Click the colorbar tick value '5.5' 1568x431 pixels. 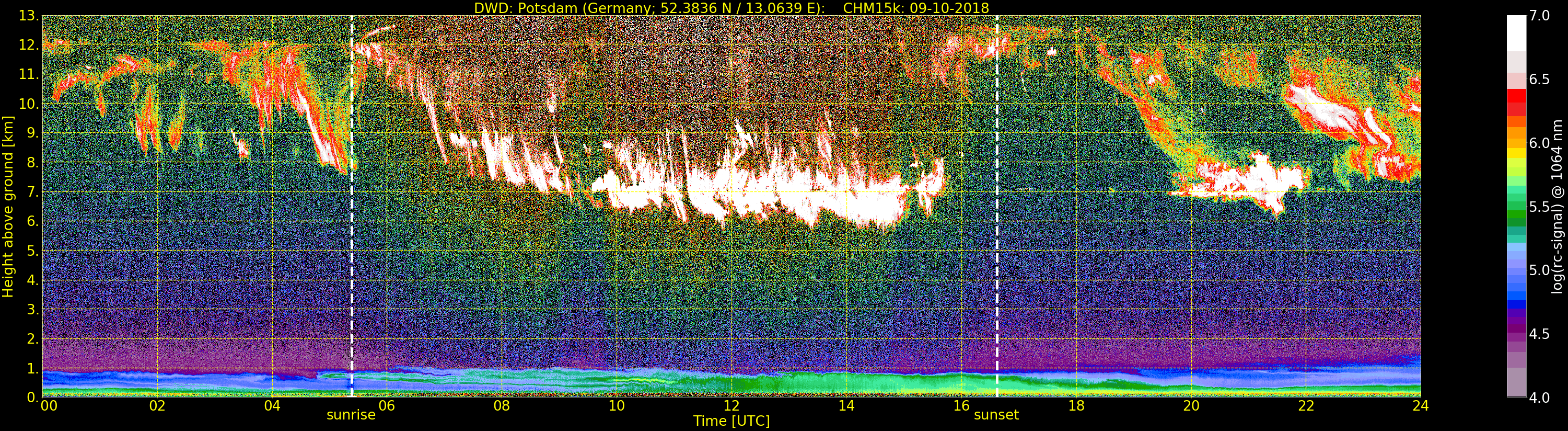(x=1540, y=207)
